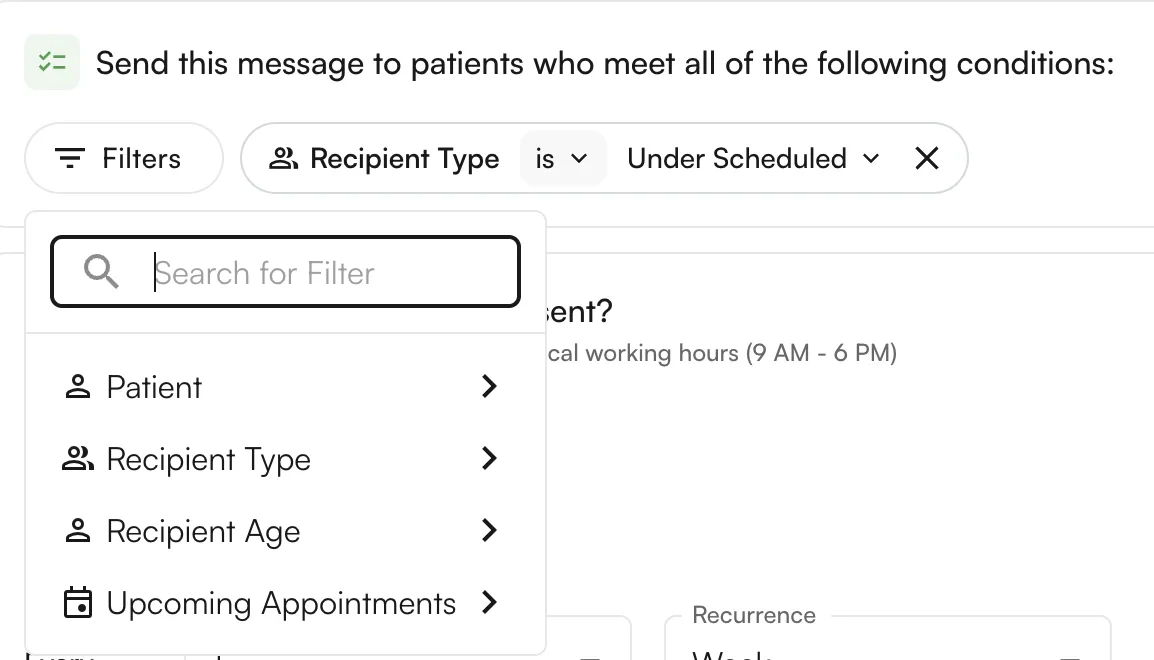The image size is (1154, 660).
Task: Click the people icon in the Recipient Type chip
Action: pos(283,158)
